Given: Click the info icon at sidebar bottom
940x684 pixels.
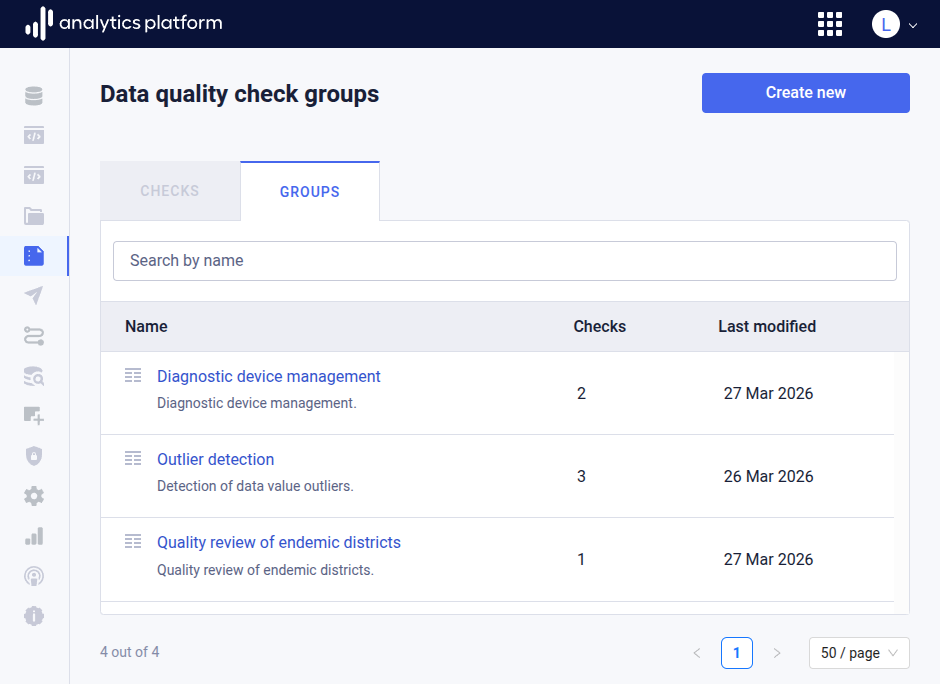Looking at the screenshot, I should (33, 616).
